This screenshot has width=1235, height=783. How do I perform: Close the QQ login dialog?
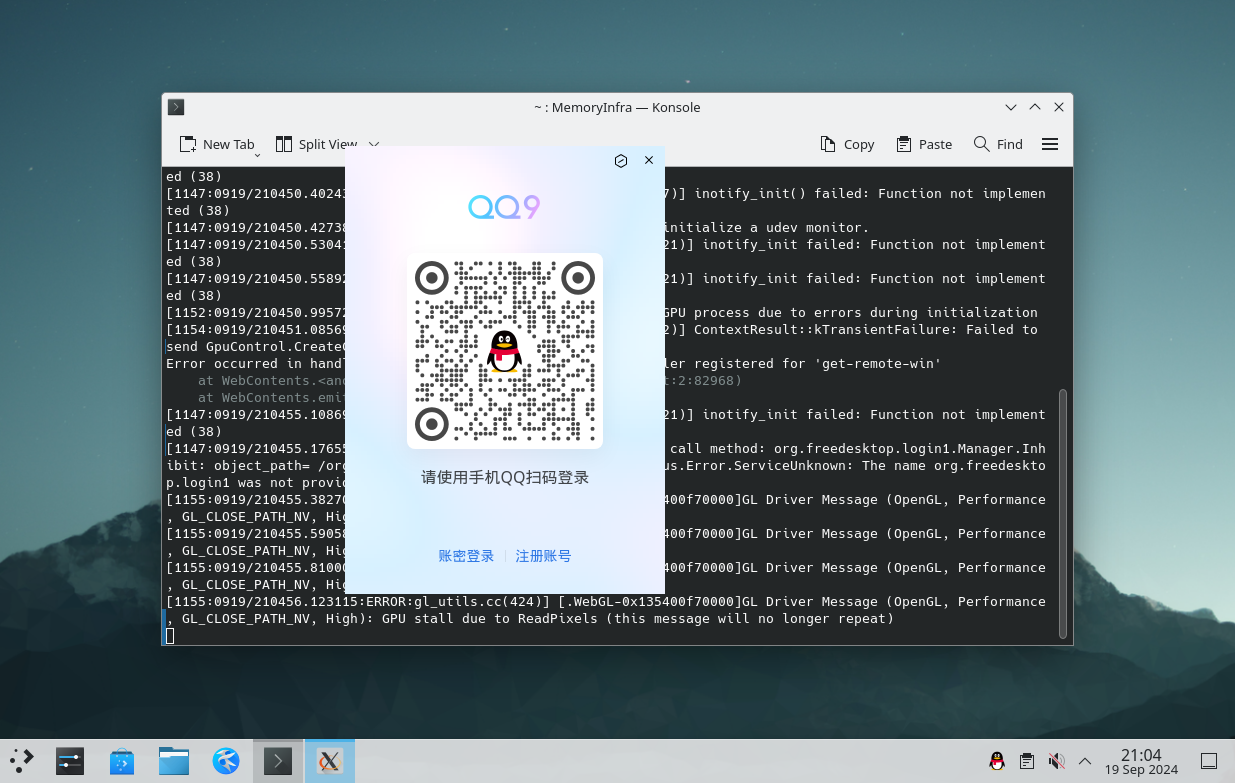click(649, 160)
